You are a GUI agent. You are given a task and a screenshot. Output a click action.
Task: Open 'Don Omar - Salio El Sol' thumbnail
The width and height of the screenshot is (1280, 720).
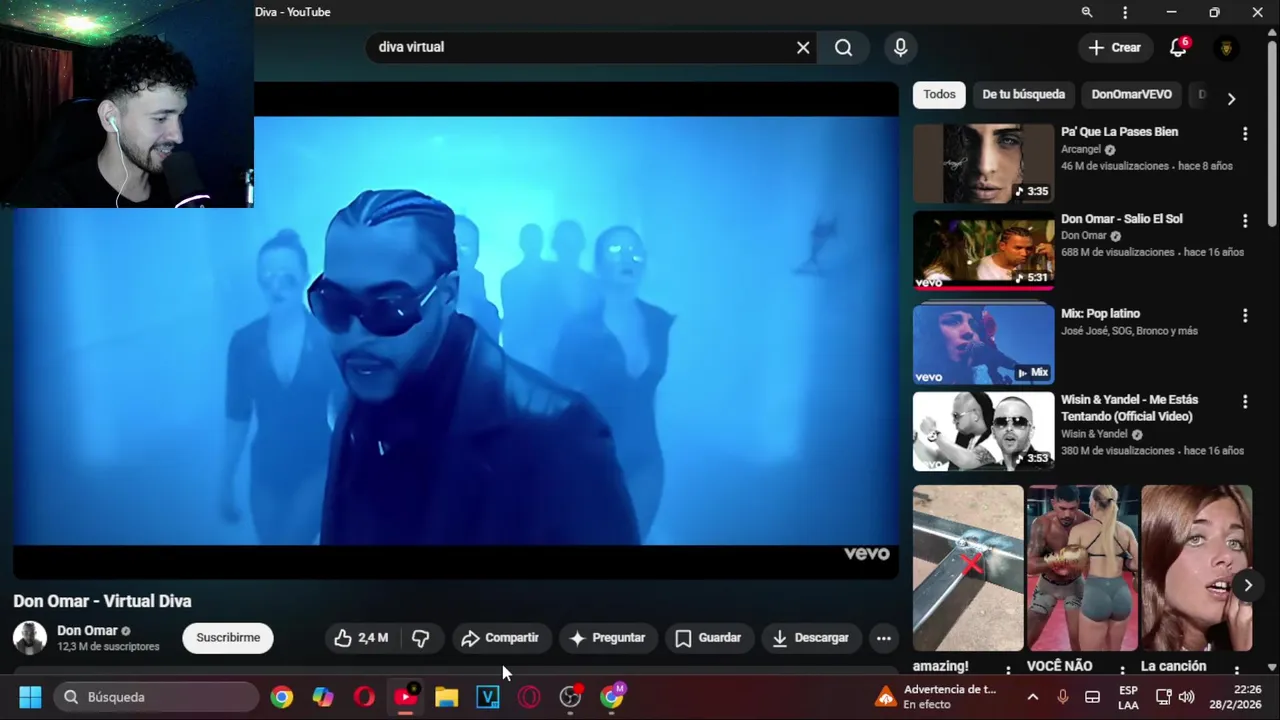pos(983,250)
